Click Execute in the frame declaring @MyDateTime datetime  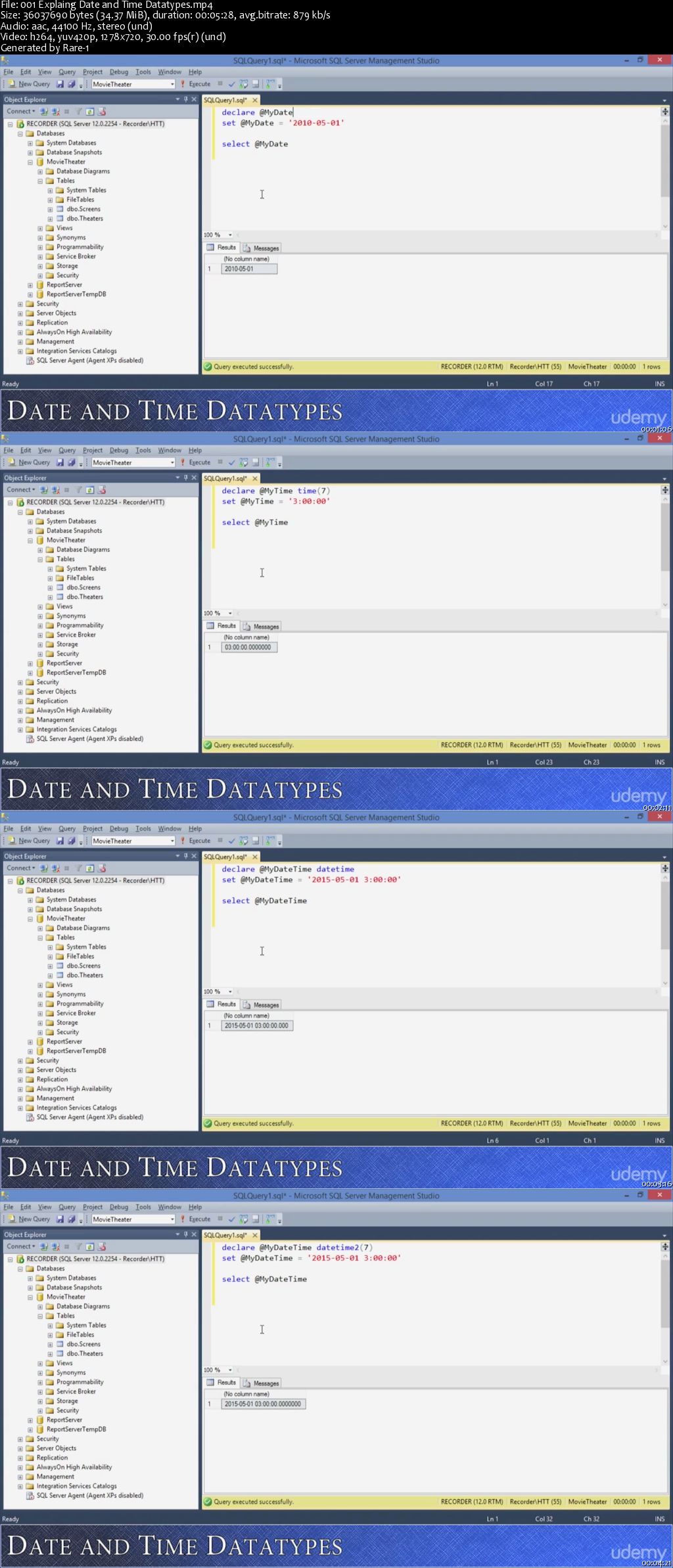(196, 841)
